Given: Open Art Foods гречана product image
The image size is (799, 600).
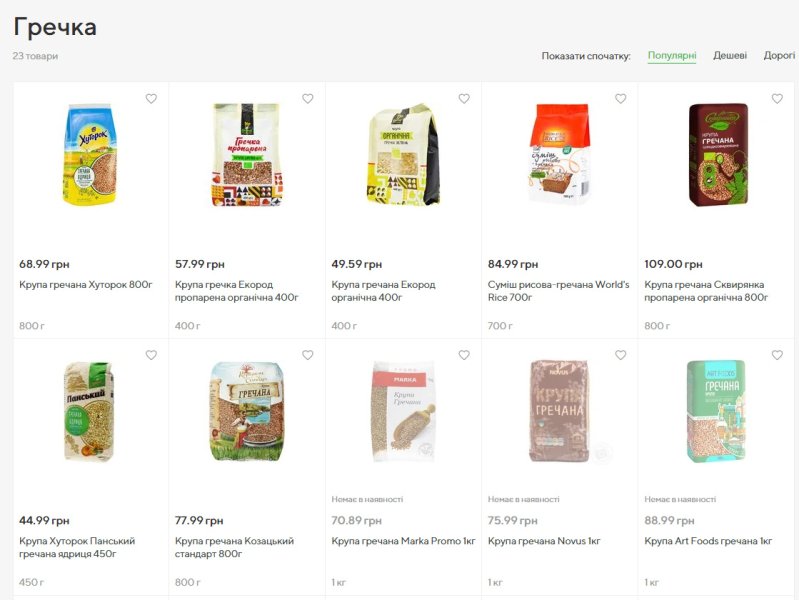Looking at the screenshot, I should coord(716,411).
